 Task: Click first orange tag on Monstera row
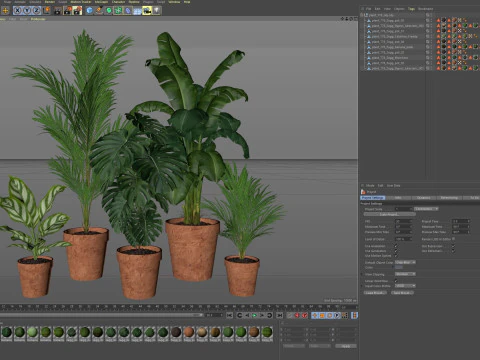[438, 58]
